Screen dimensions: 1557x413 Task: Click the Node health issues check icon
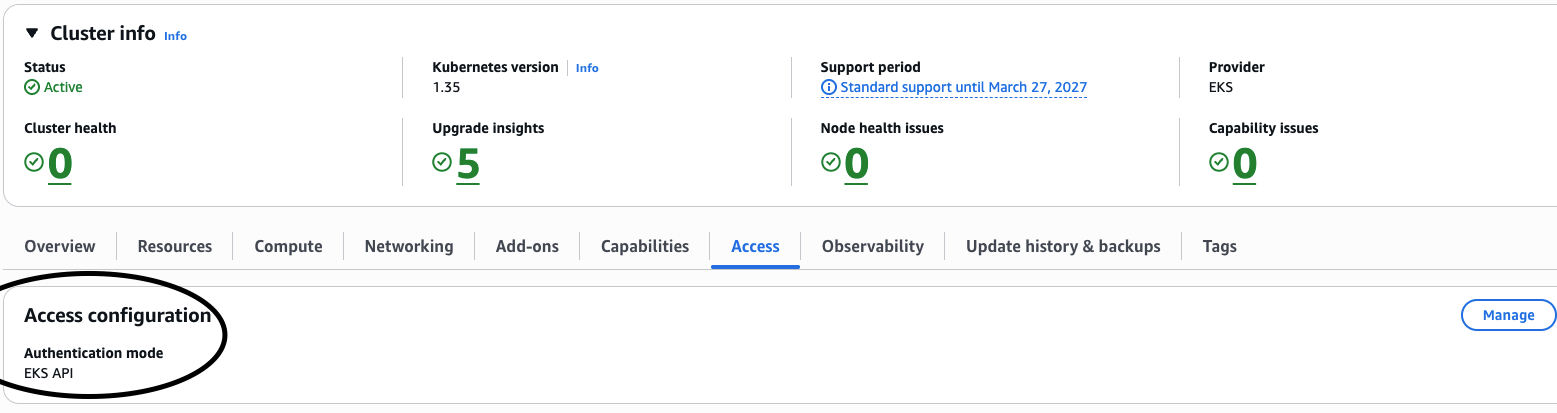point(831,162)
